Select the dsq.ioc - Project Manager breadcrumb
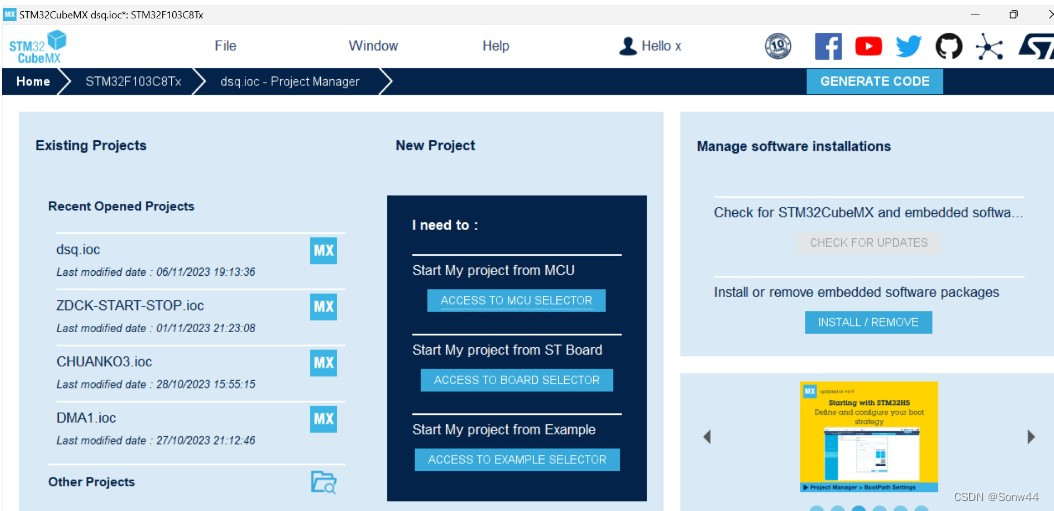 click(290, 81)
